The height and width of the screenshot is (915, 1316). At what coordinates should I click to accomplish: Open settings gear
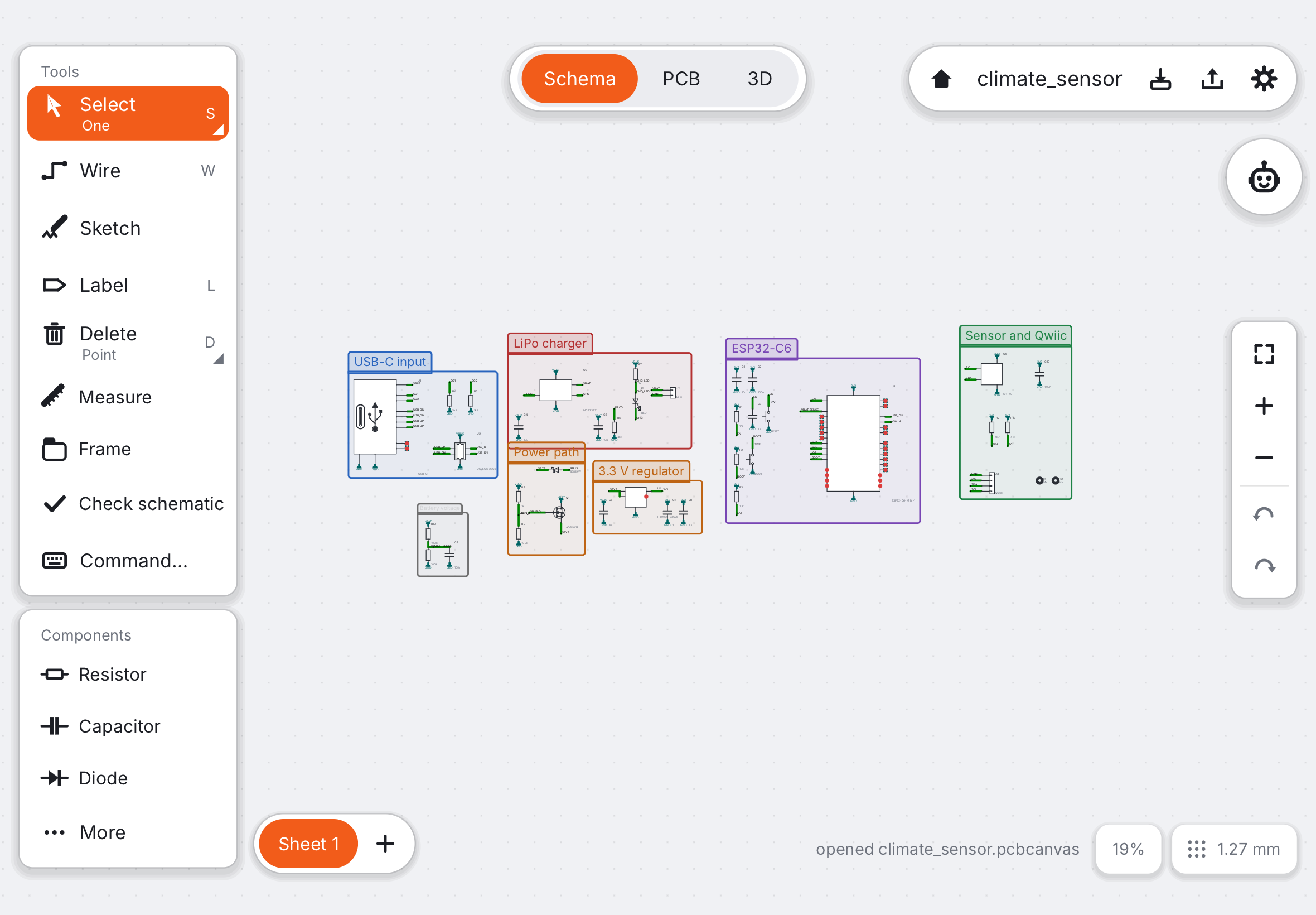1263,79
